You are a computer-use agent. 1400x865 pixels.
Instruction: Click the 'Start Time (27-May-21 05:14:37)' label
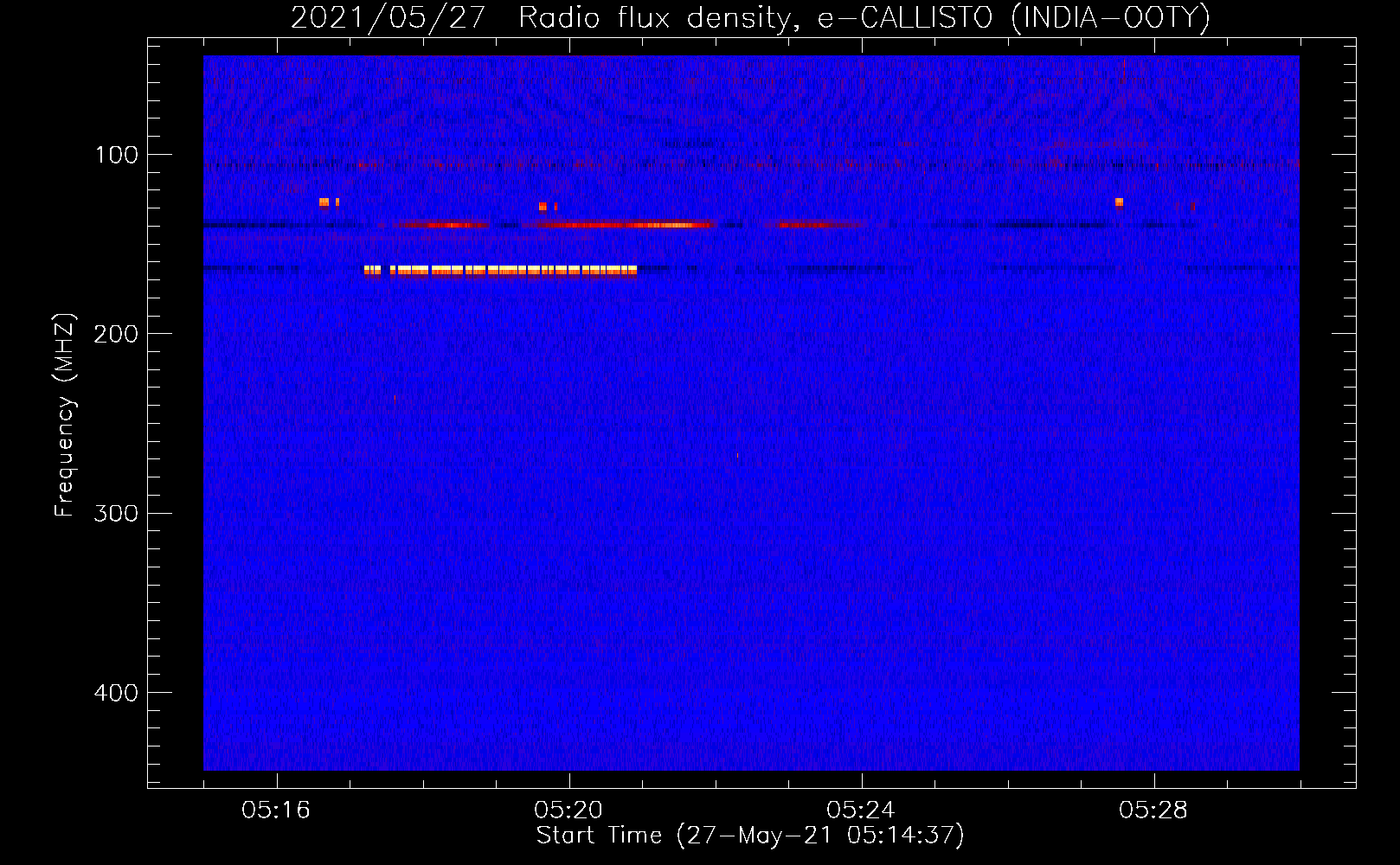click(x=750, y=836)
